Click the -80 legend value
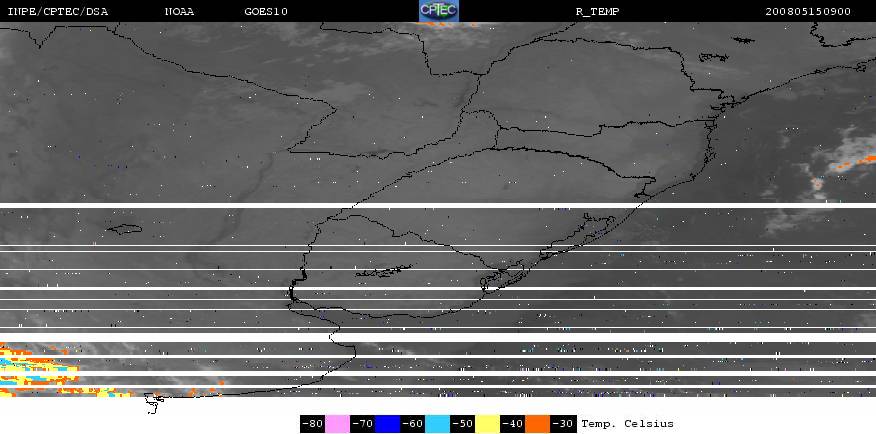This screenshot has height=434, width=876. click(312, 424)
